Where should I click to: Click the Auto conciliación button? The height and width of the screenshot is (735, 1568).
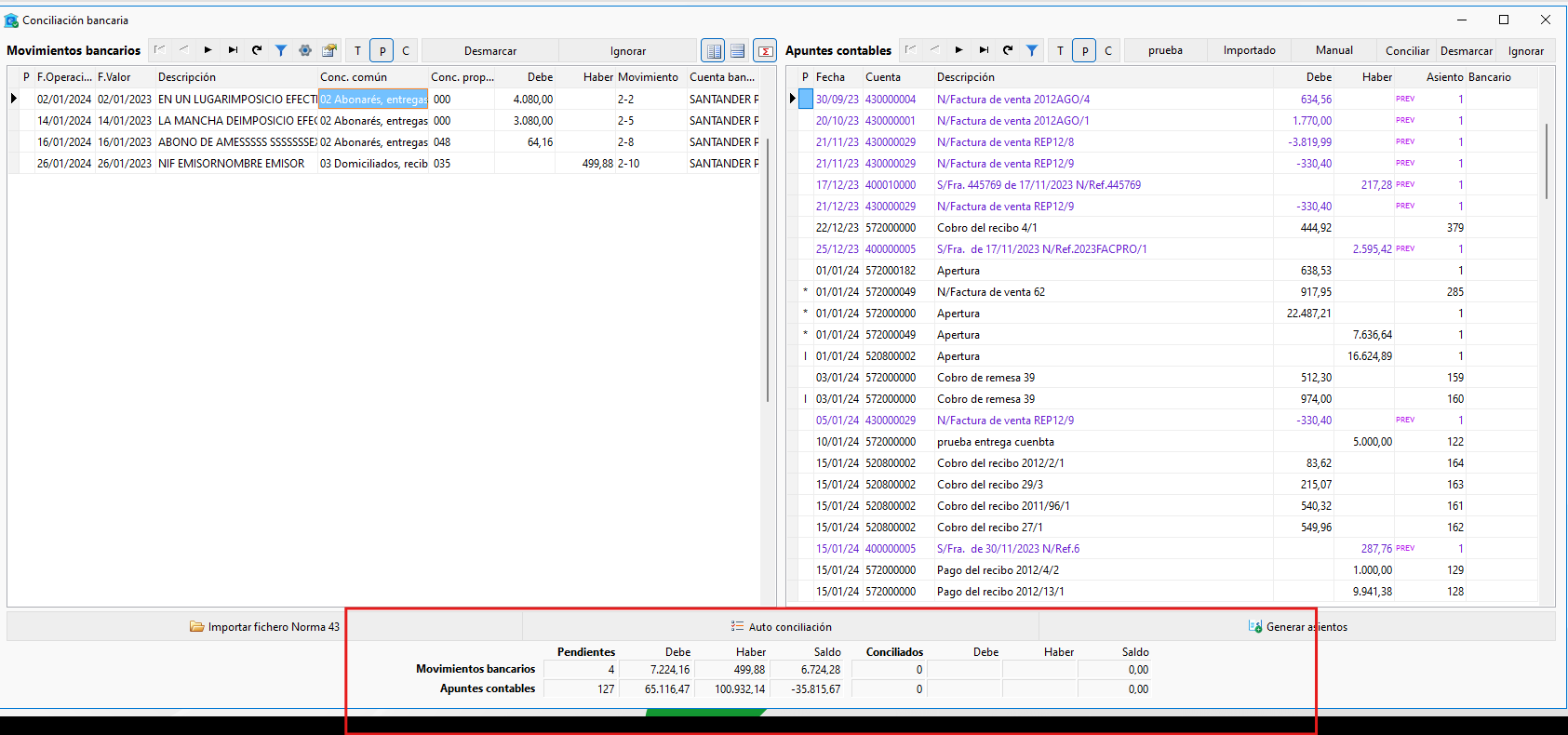tap(781, 627)
